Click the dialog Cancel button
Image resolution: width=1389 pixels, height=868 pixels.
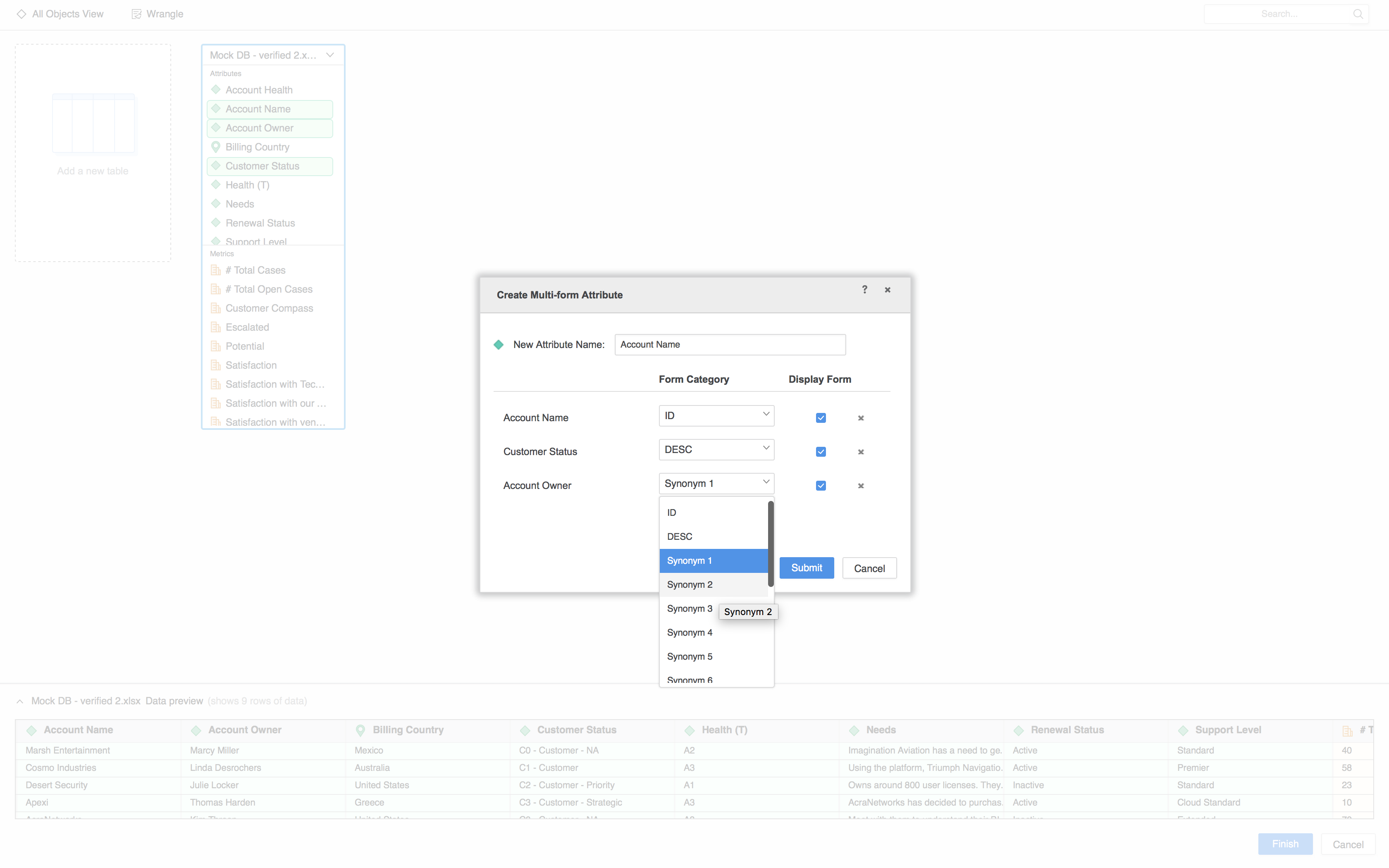click(869, 568)
